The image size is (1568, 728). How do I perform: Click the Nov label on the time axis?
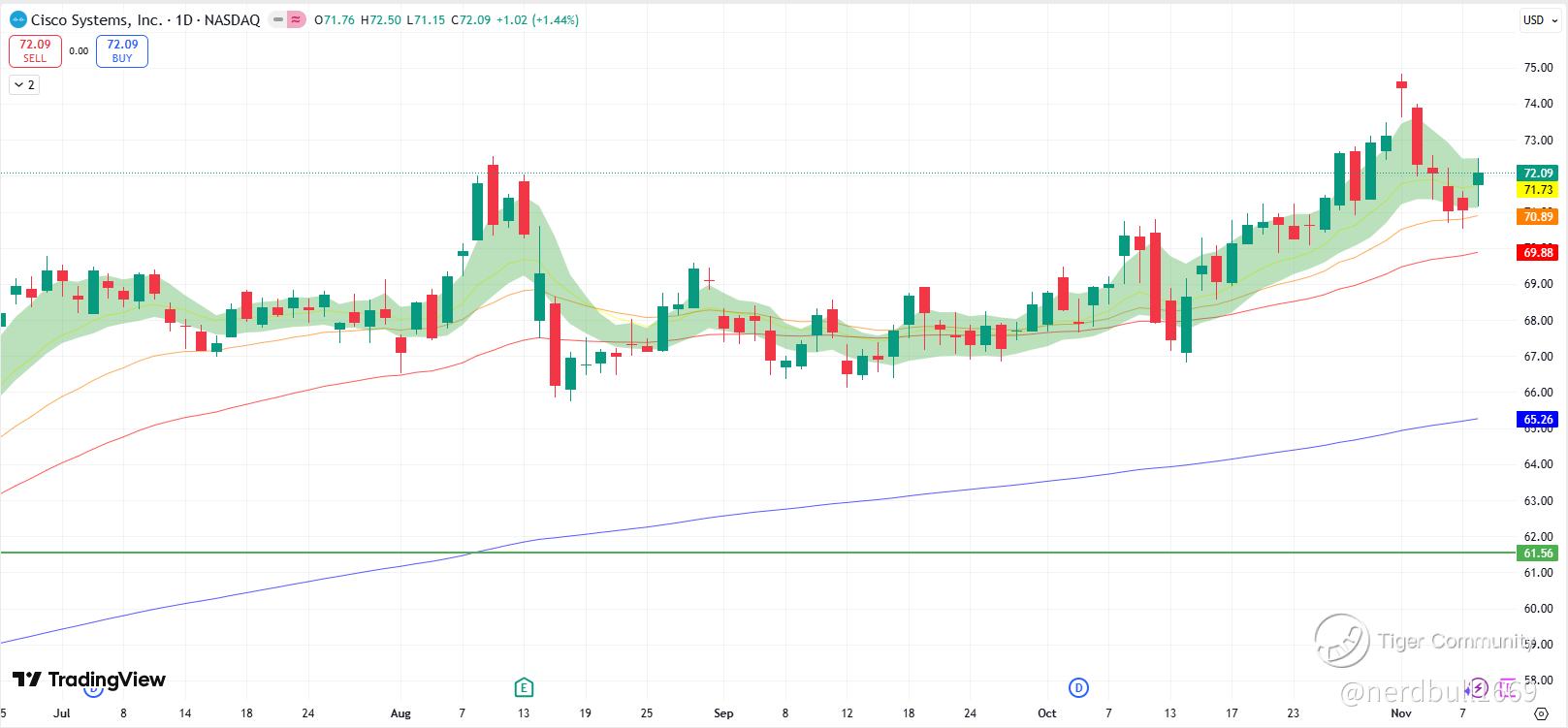coord(1401,713)
